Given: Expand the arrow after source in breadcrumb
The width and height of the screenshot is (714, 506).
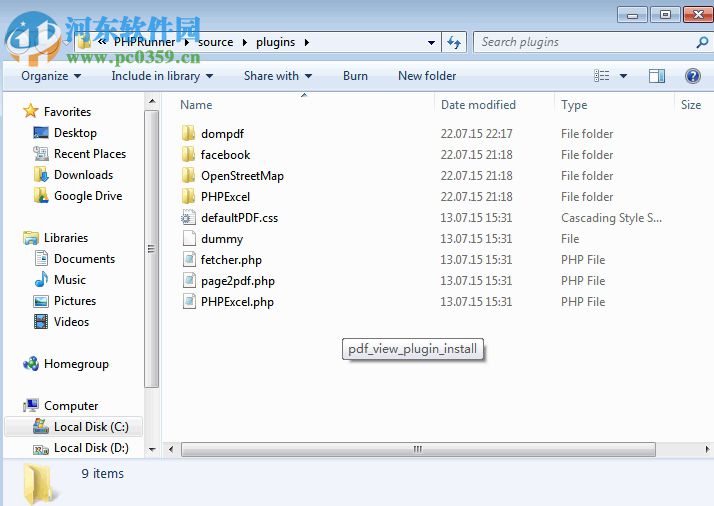Looking at the screenshot, I should pos(245,42).
